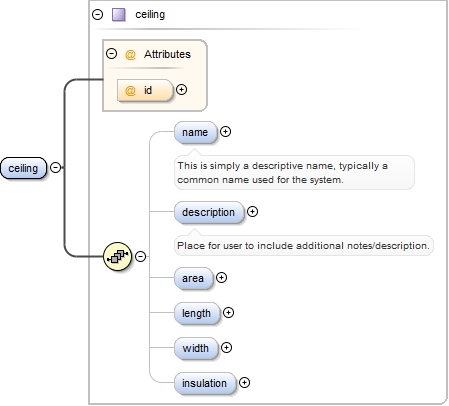
Task: Click the name annotation text bubble
Action: tap(294, 173)
